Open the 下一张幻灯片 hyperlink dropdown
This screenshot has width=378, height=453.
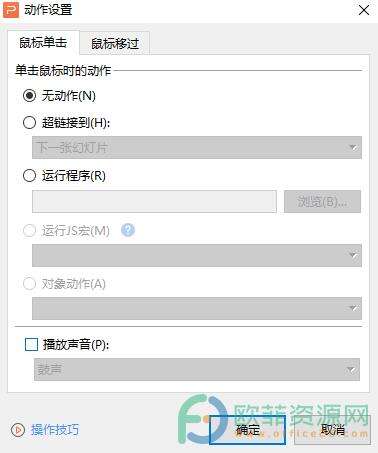[x=197, y=147]
